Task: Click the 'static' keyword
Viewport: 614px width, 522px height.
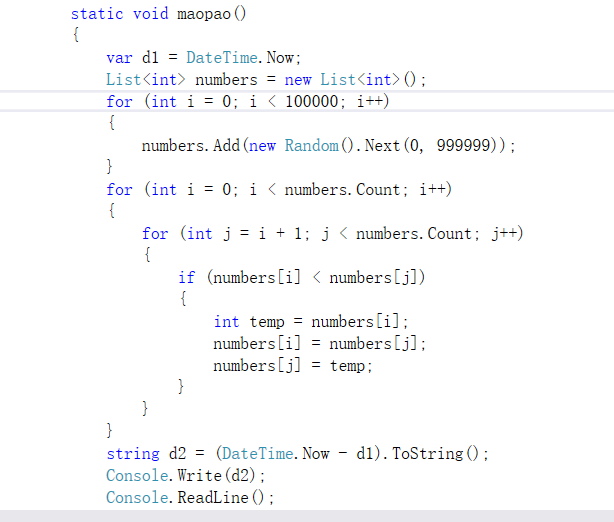Action: tap(97, 14)
